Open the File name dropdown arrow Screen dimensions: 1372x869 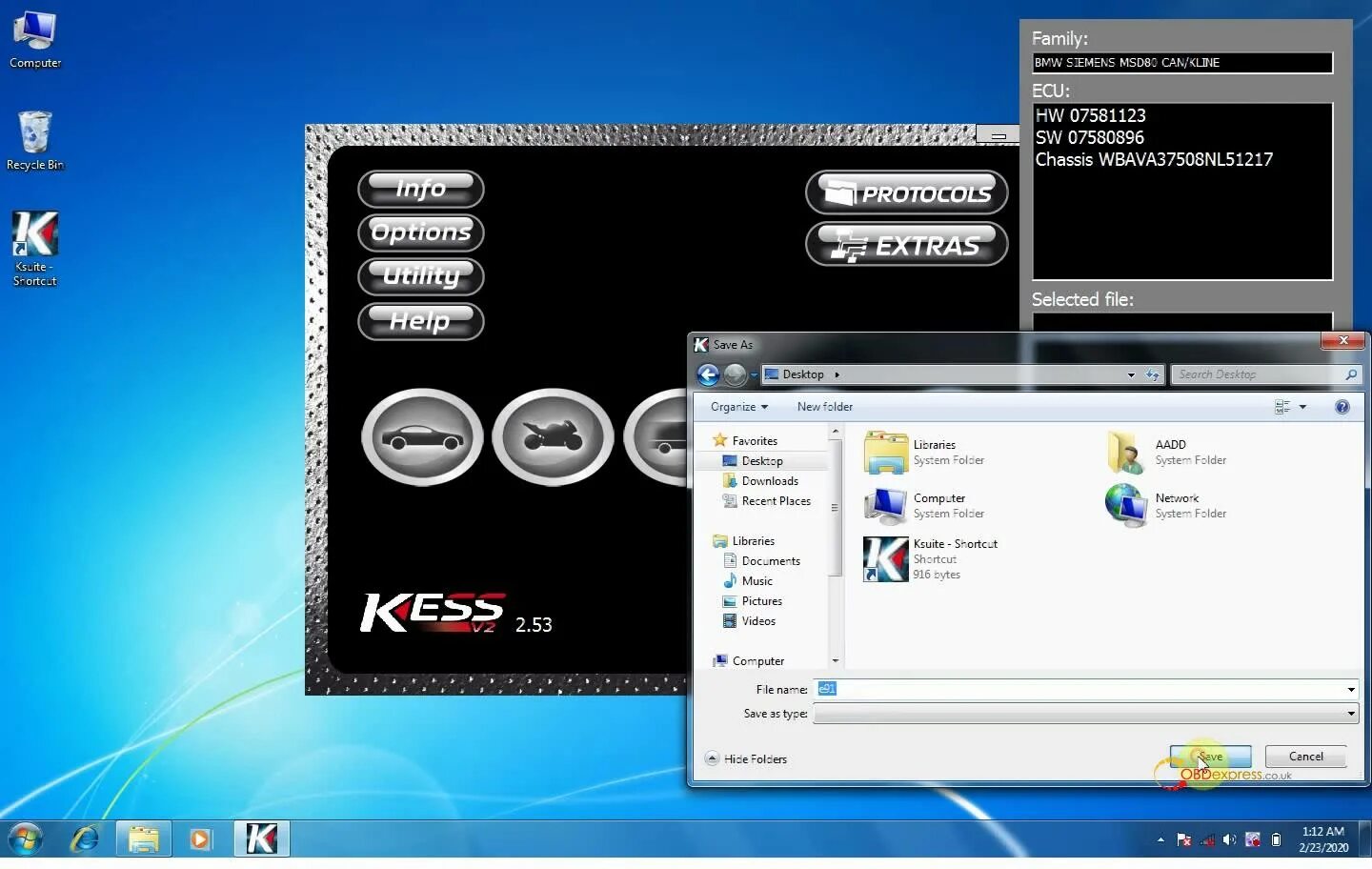tap(1351, 690)
